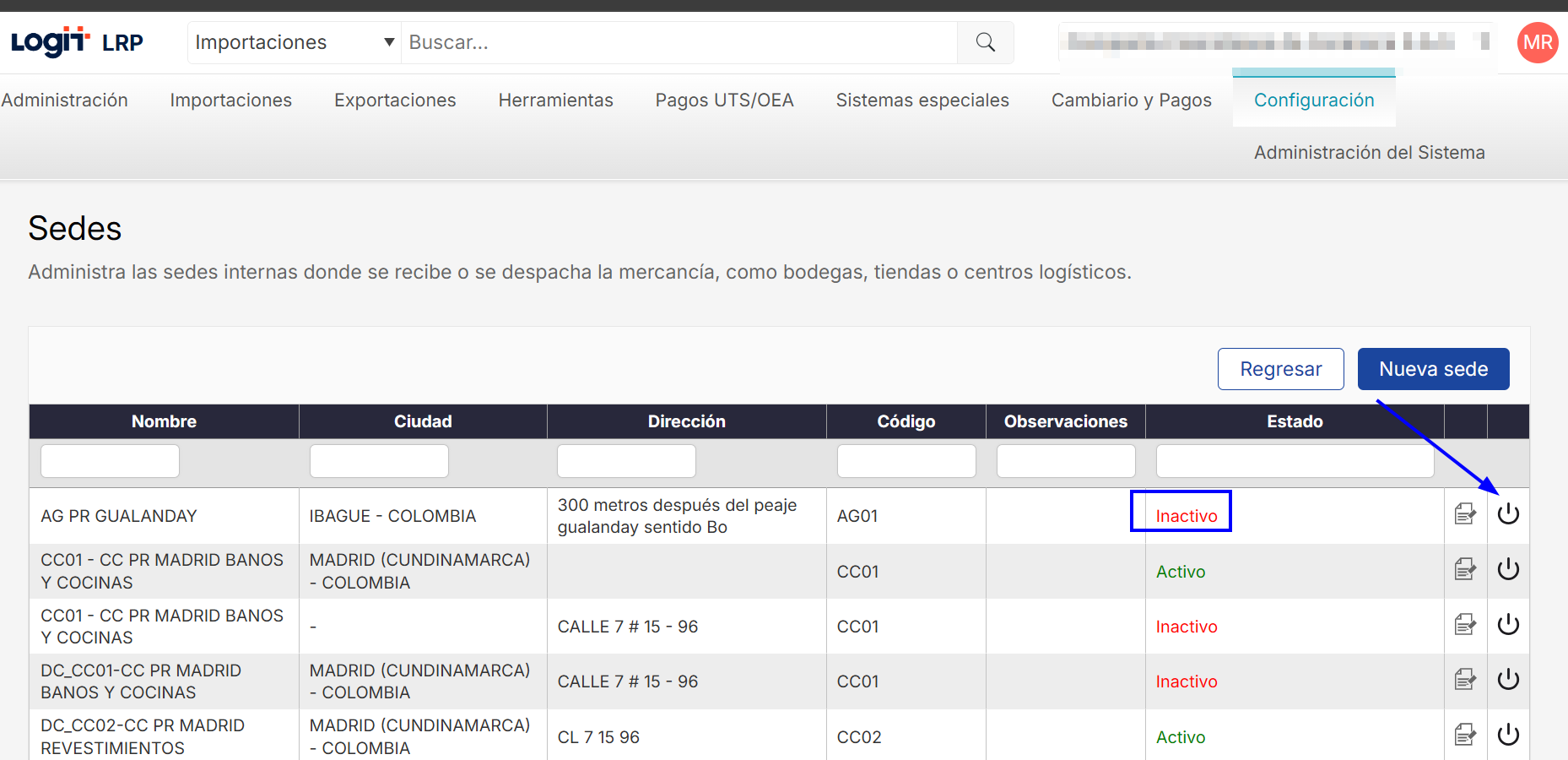Screen dimensions: 1568x760
Task: Open the MR user avatar menu
Action: pyautogui.click(x=1538, y=42)
